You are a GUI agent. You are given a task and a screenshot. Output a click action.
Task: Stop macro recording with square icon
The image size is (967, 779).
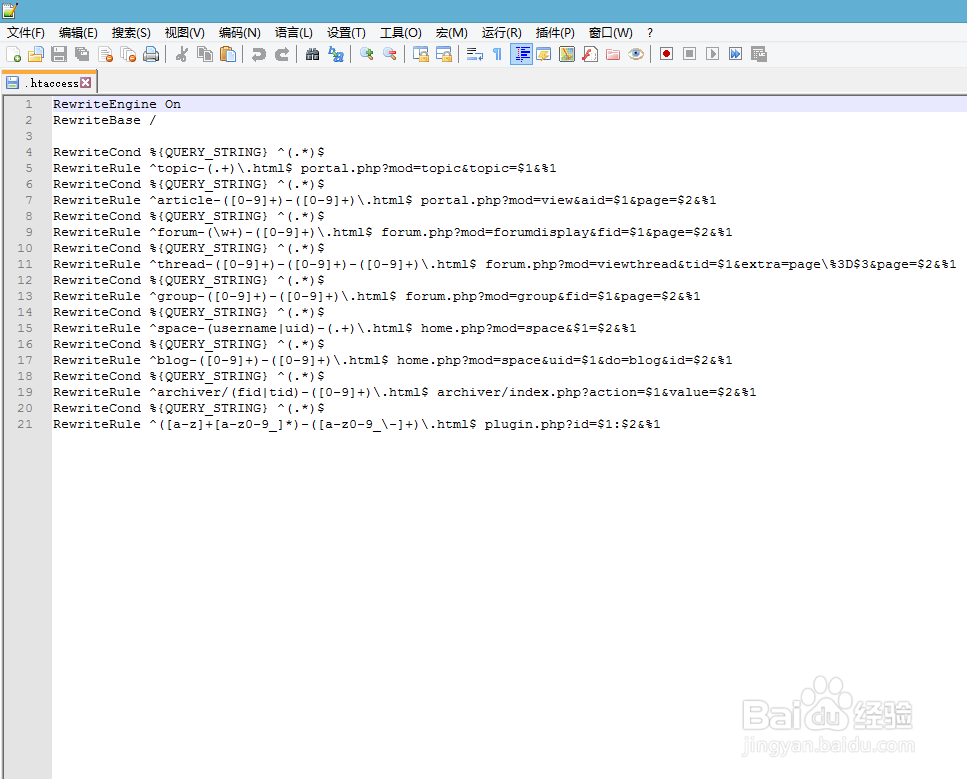pos(689,54)
